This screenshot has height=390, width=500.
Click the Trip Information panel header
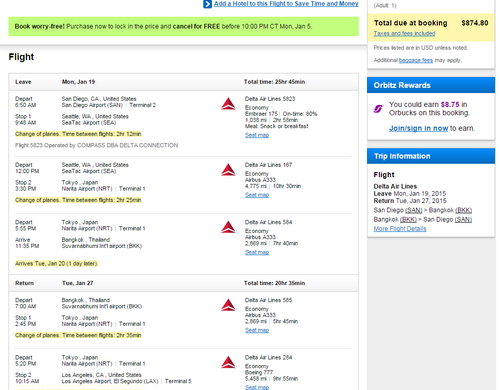click(x=431, y=156)
